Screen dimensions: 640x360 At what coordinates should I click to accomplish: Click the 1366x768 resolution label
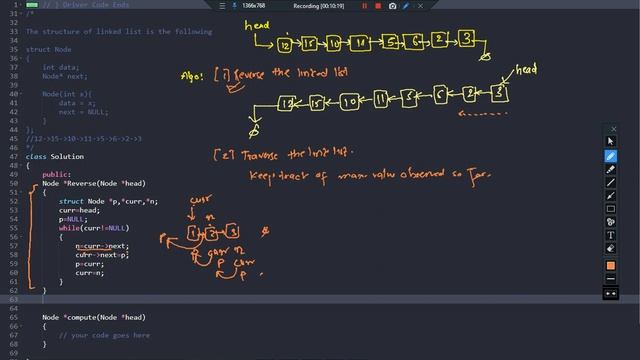click(x=253, y=6)
